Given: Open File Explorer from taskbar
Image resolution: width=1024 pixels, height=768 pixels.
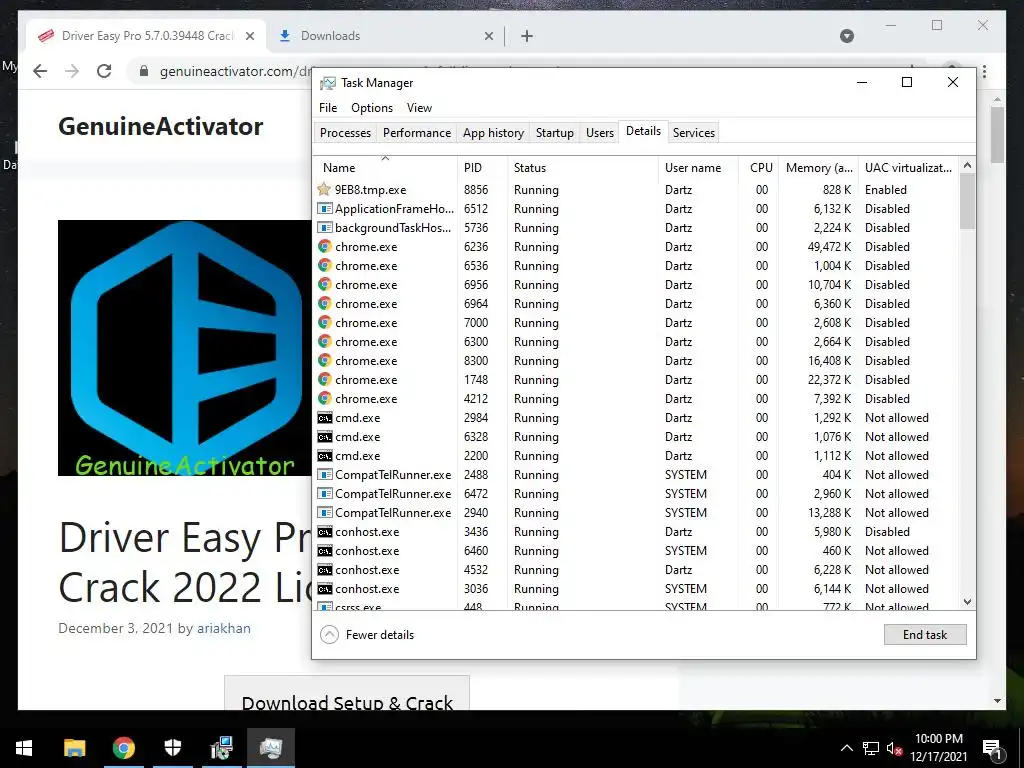Looking at the screenshot, I should (x=74, y=748).
